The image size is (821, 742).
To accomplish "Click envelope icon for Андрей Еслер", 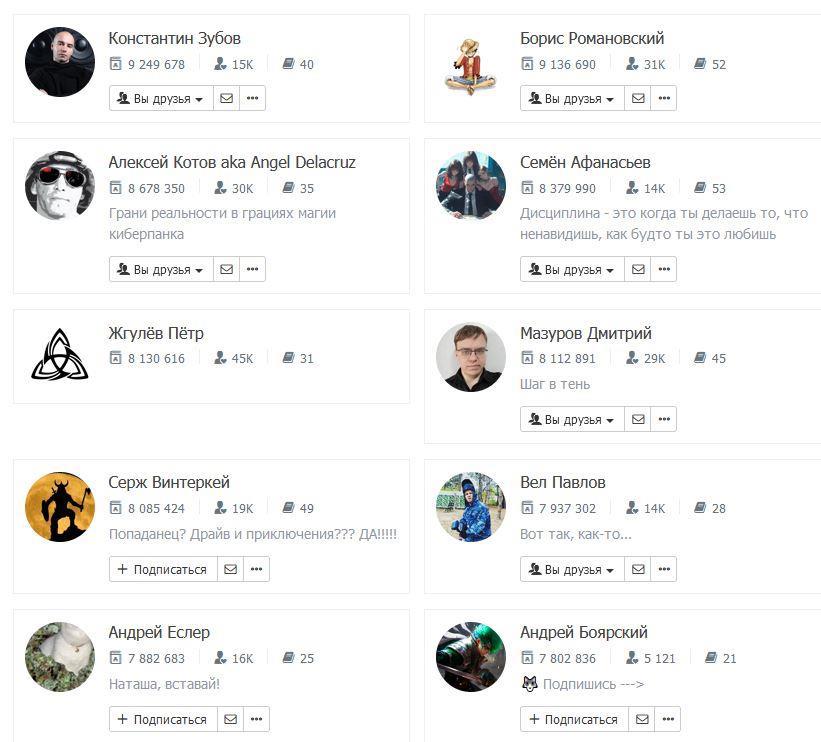I will [x=230, y=719].
